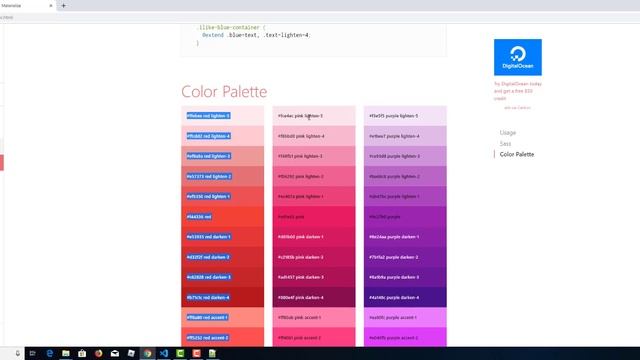Select the pink darken-2 swatch
This screenshot has width=640, height=360.
coord(314,257)
